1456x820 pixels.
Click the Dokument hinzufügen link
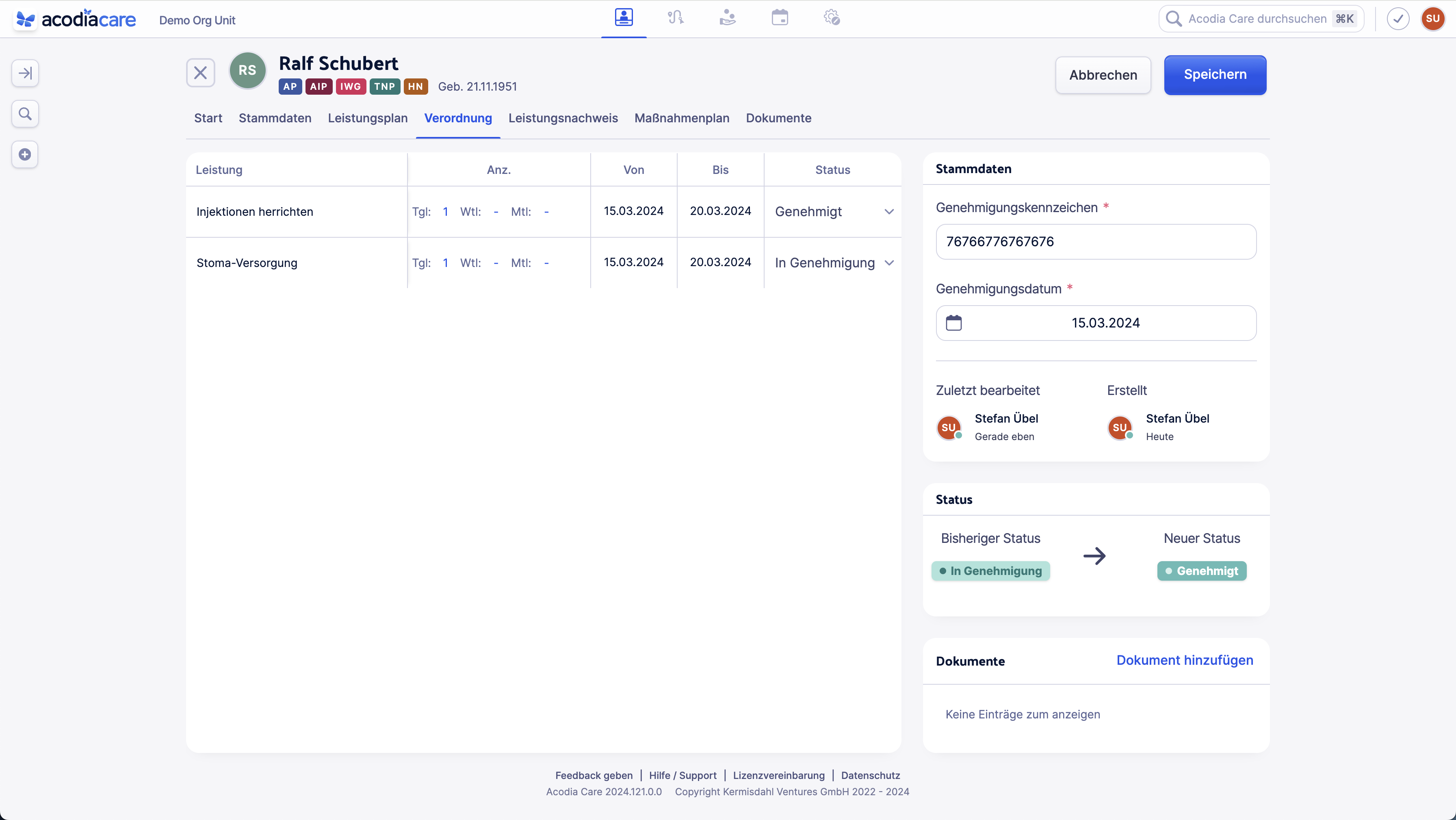[1184, 660]
